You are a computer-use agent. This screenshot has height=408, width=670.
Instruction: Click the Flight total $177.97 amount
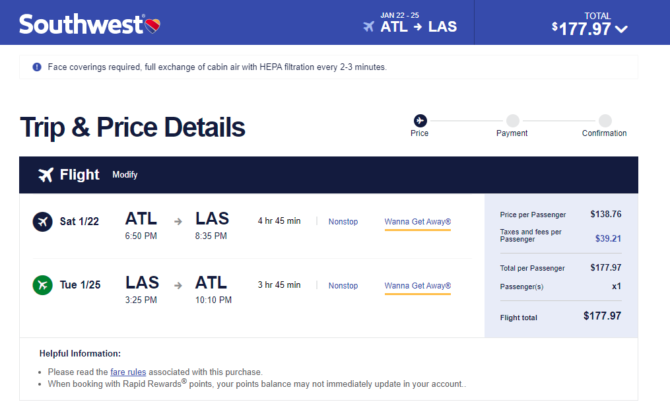(x=602, y=316)
